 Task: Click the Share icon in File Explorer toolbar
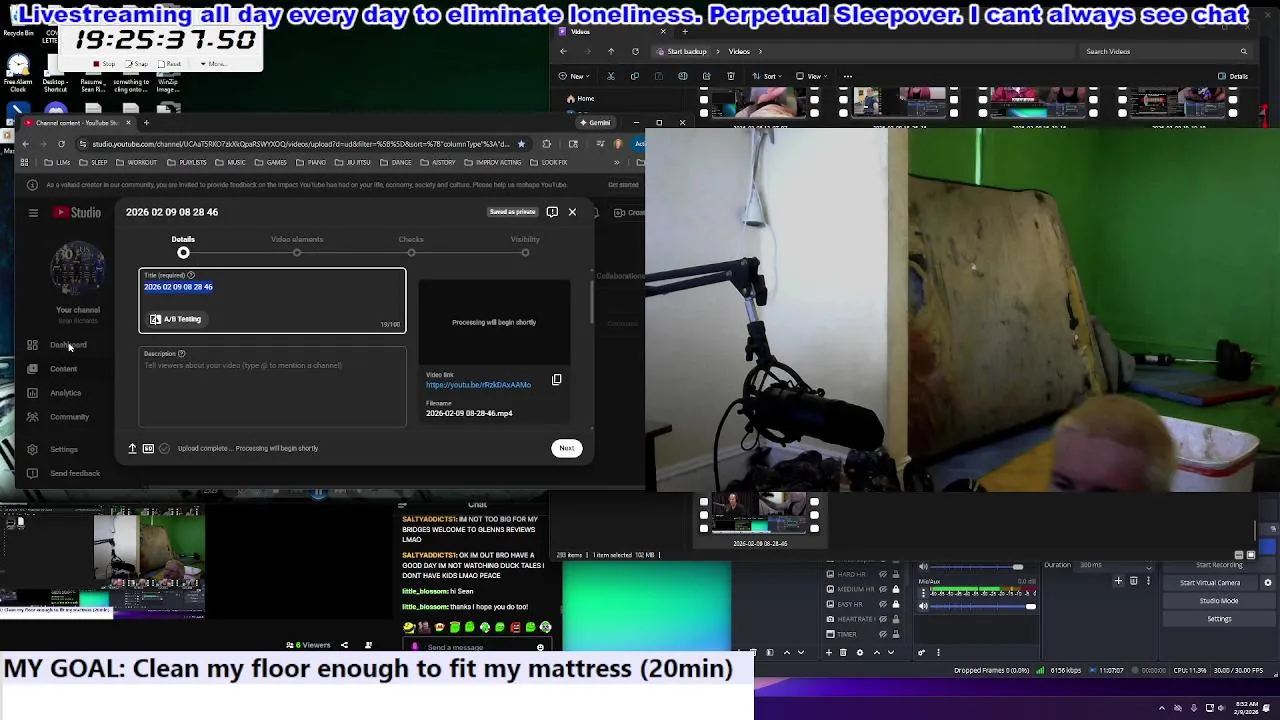707,76
